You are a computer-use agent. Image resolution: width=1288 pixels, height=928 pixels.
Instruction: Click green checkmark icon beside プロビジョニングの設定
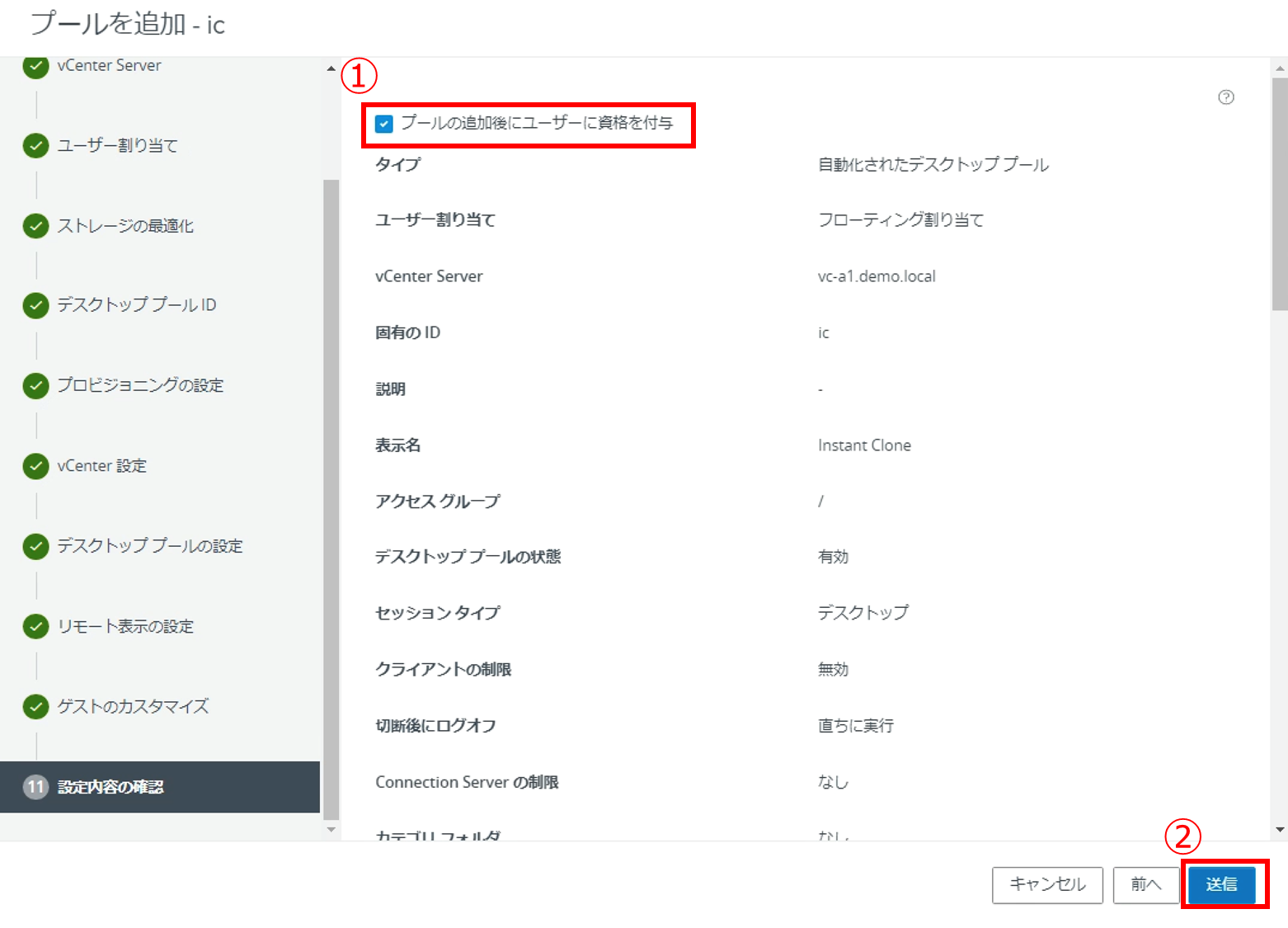(35, 385)
